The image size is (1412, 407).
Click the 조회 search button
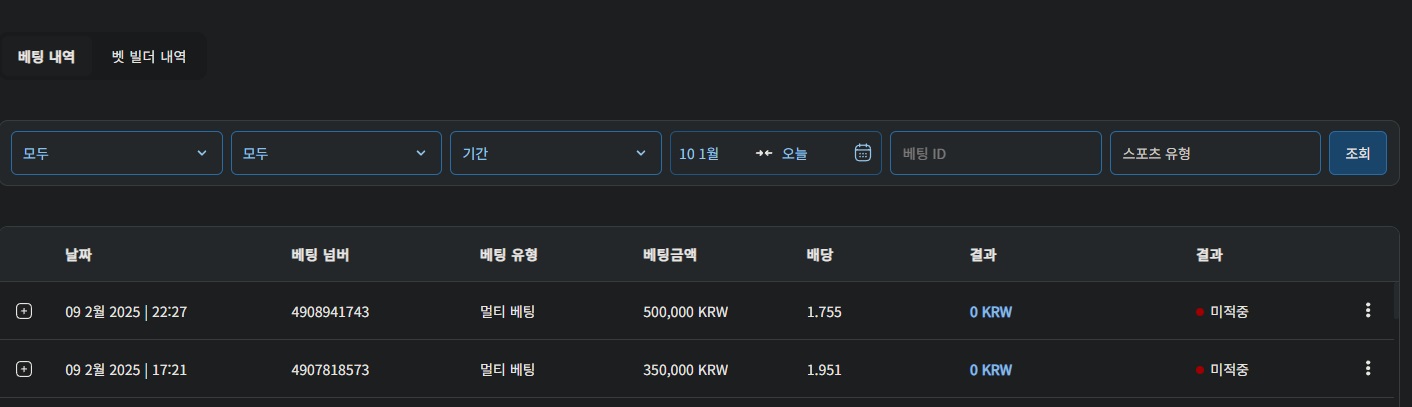1358,153
